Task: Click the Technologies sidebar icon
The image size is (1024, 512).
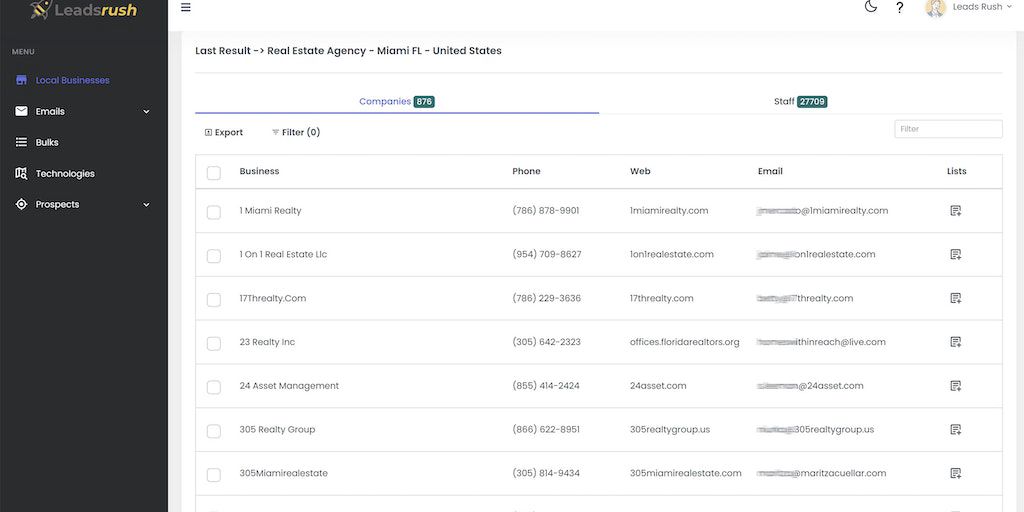Action: tap(21, 174)
